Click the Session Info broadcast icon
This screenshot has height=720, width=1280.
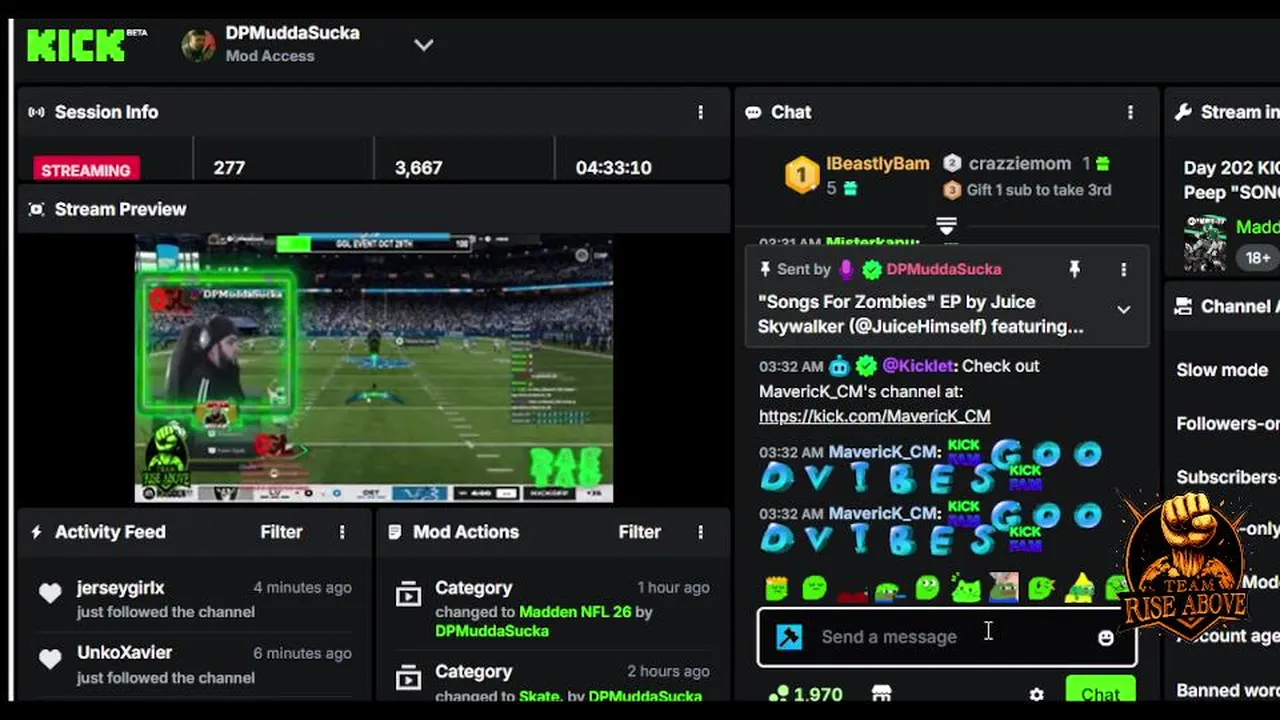point(37,112)
